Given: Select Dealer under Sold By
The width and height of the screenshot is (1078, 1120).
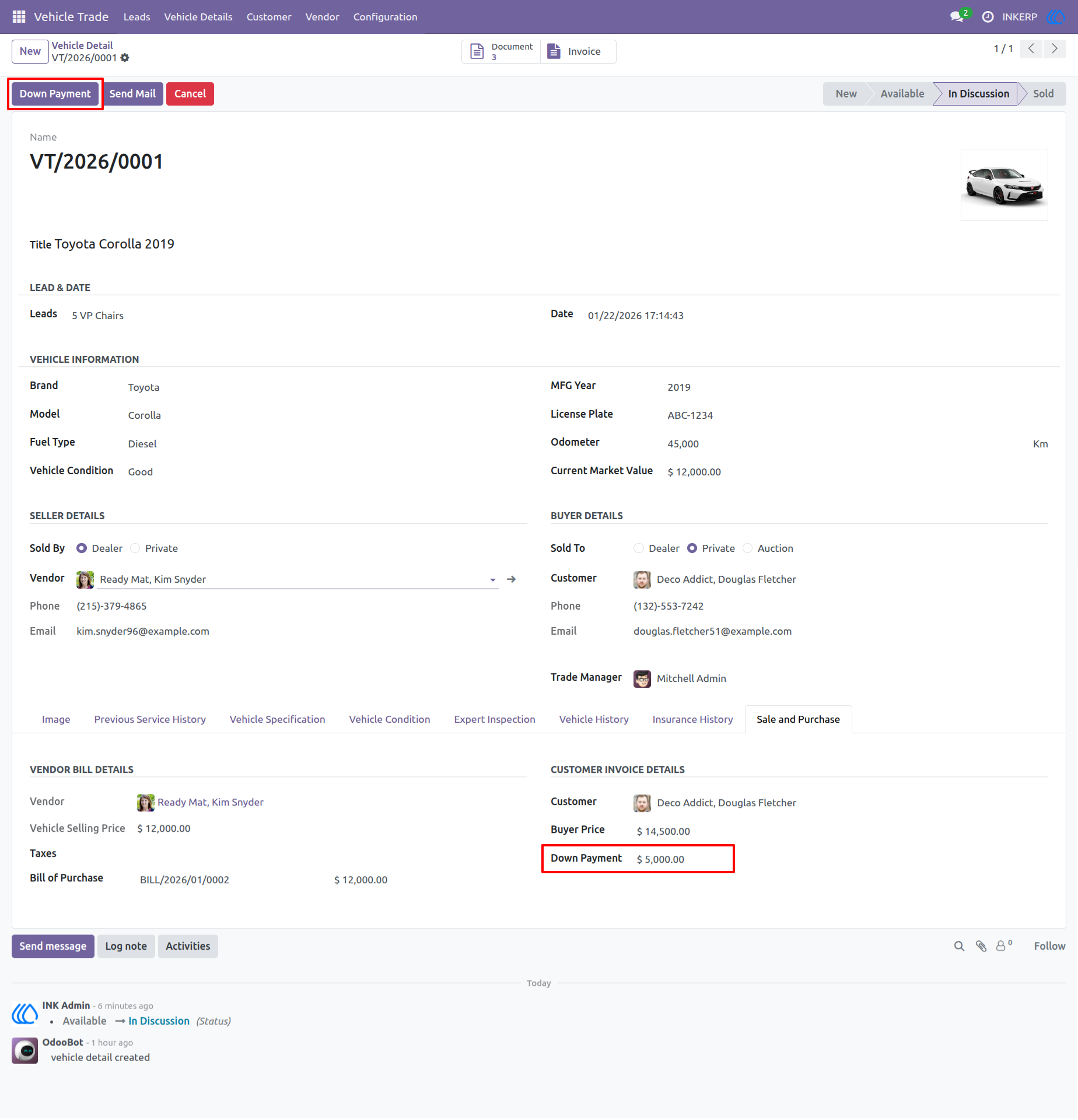Looking at the screenshot, I should click(82, 548).
